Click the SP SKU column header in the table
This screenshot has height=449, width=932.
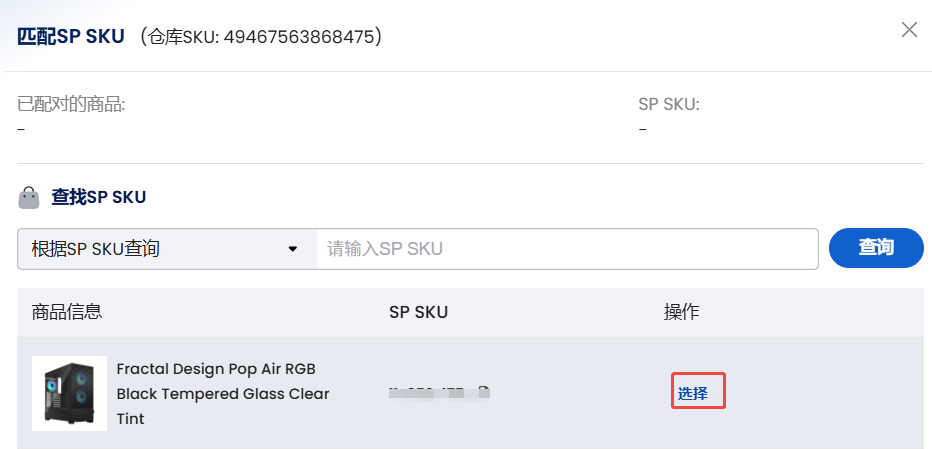(418, 312)
